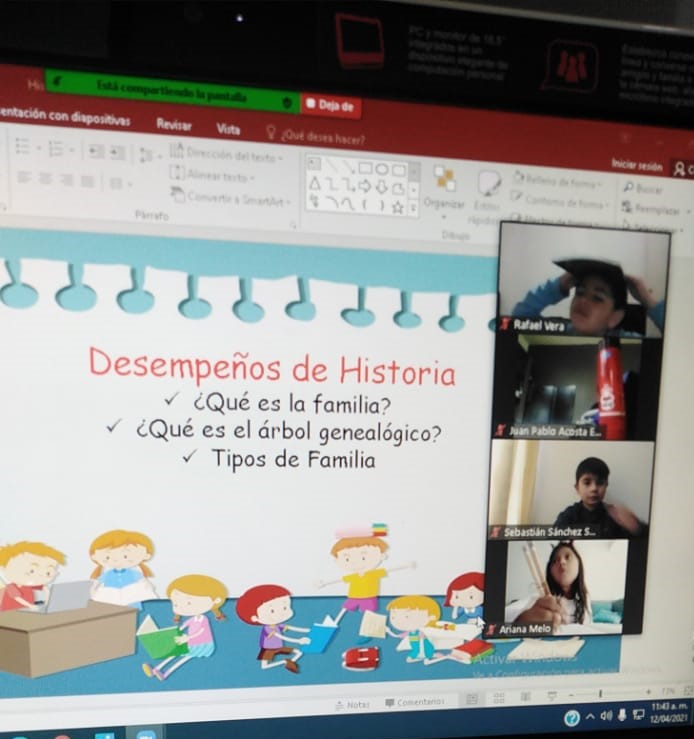
Task: Click the 'Tipos de Familia' text
Action: tap(293, 459)
